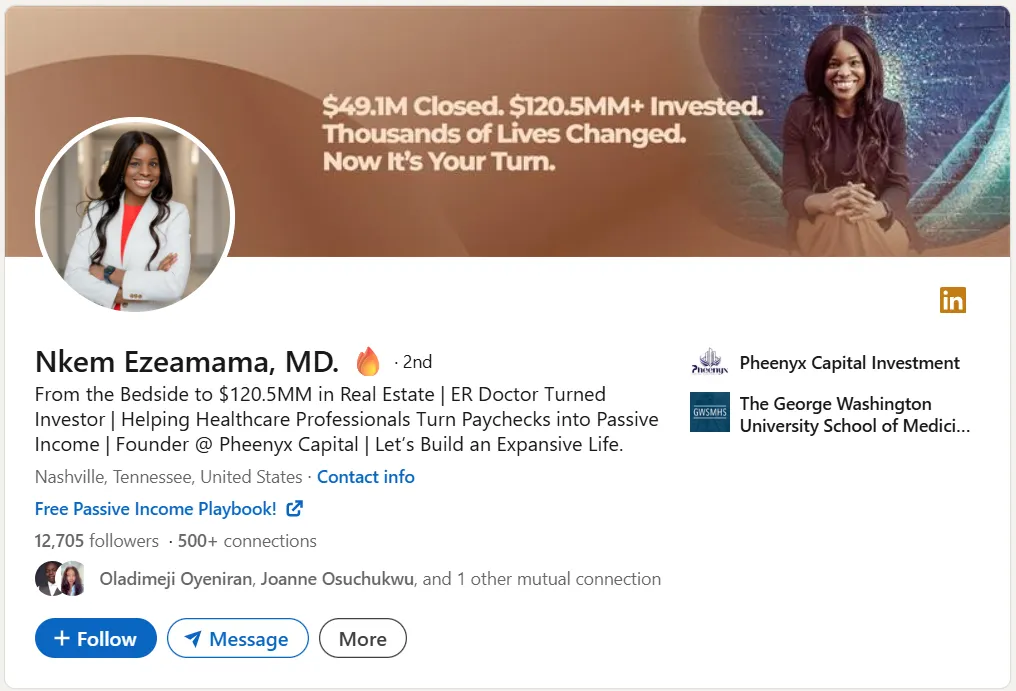Click the flame icon beside the name

pos(368,362)
